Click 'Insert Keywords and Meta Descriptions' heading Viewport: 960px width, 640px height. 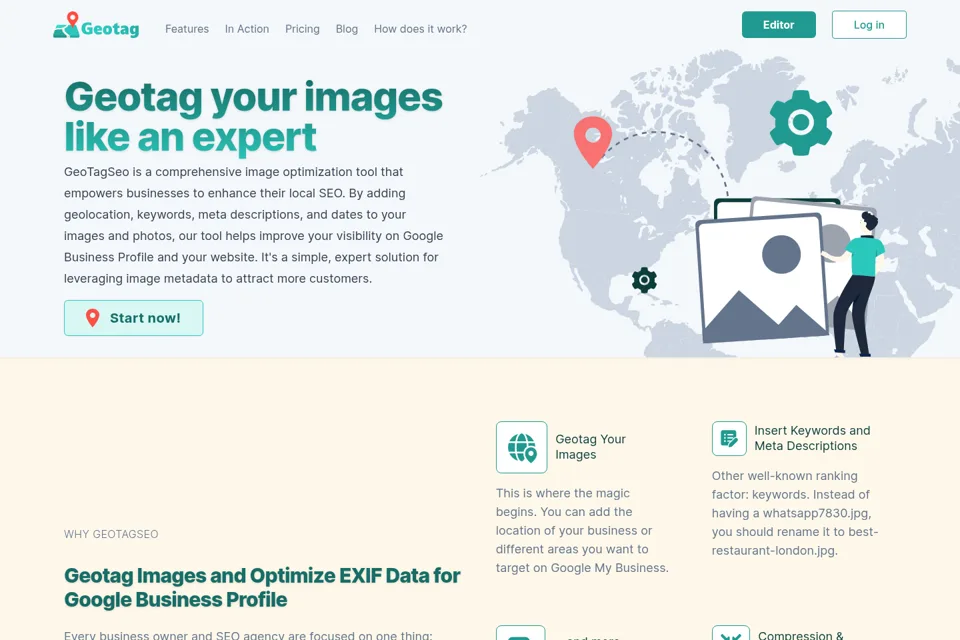(x=812, y=438)
